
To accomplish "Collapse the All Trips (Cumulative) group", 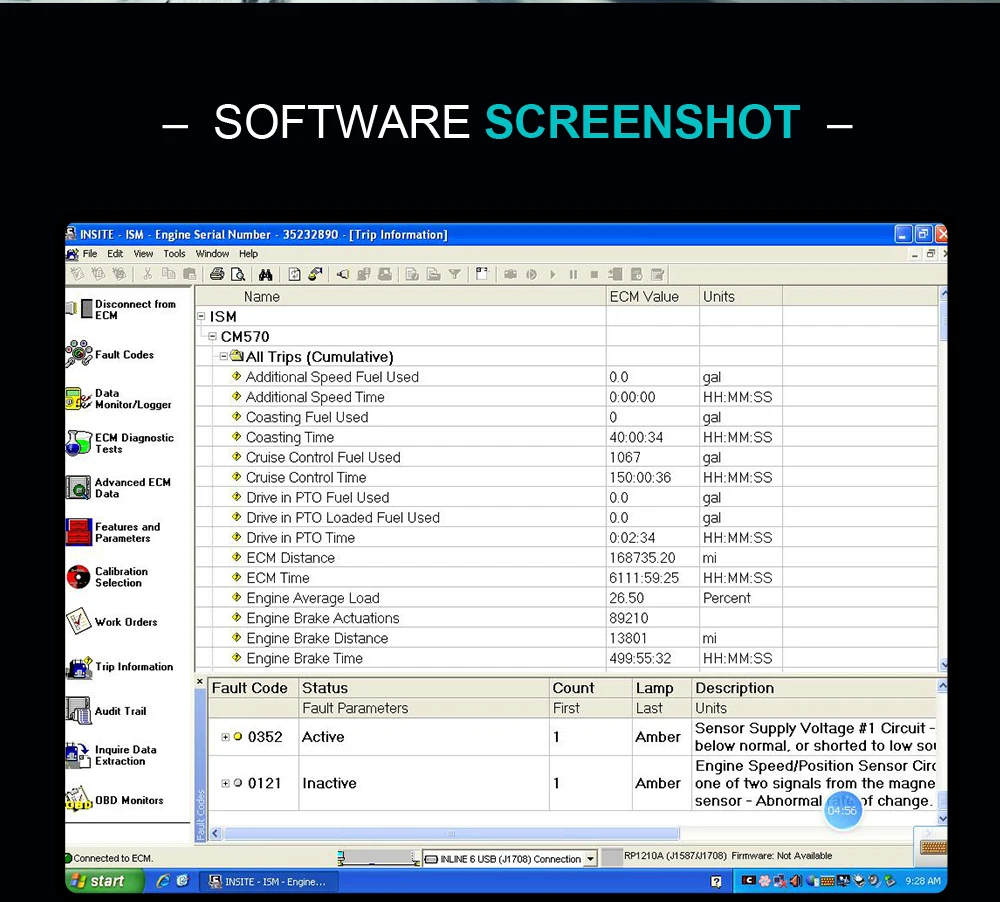I will (223, 356).
